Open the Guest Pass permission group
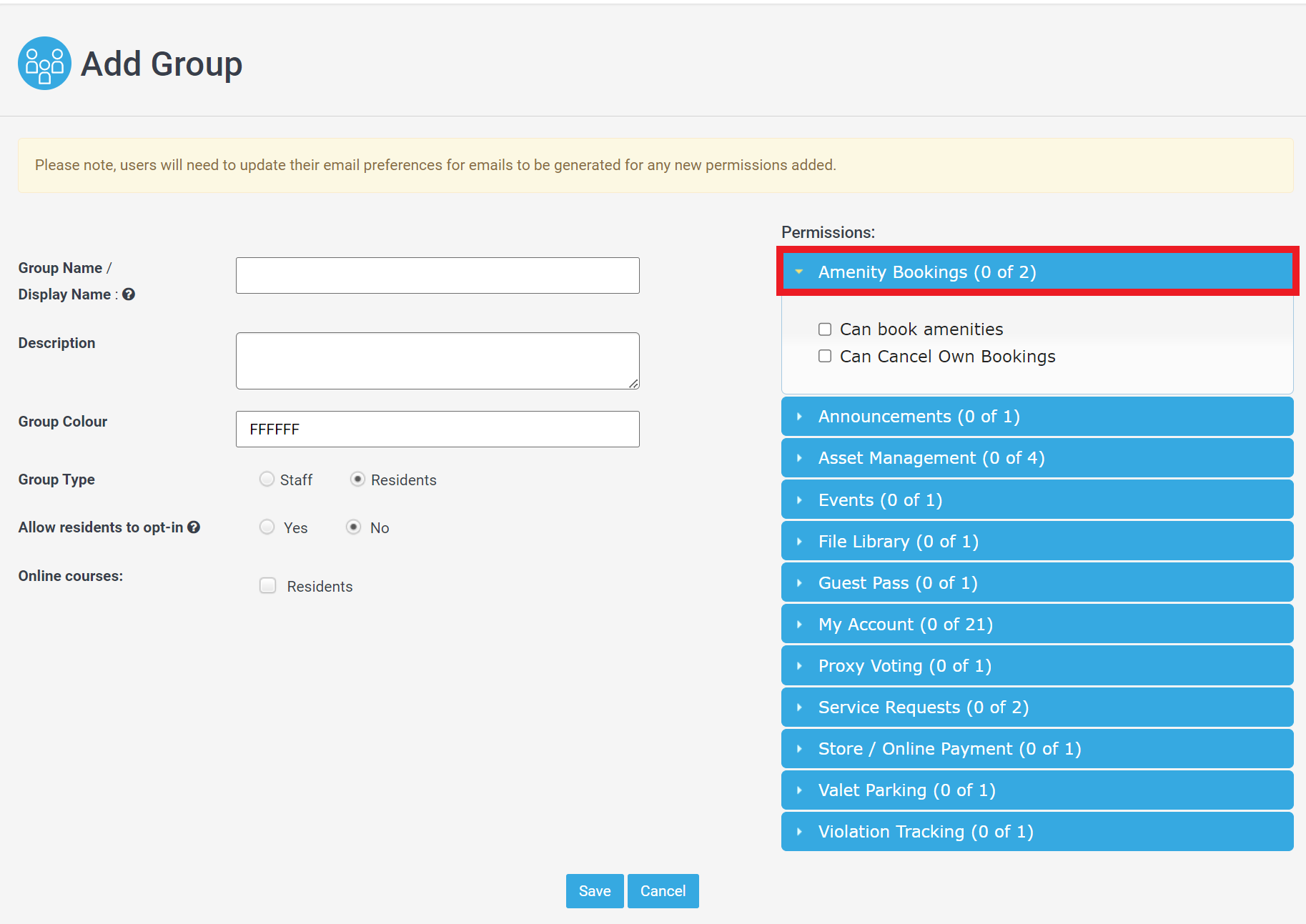Viewport: 1306px width, 924px height. [x=897, y=582]
